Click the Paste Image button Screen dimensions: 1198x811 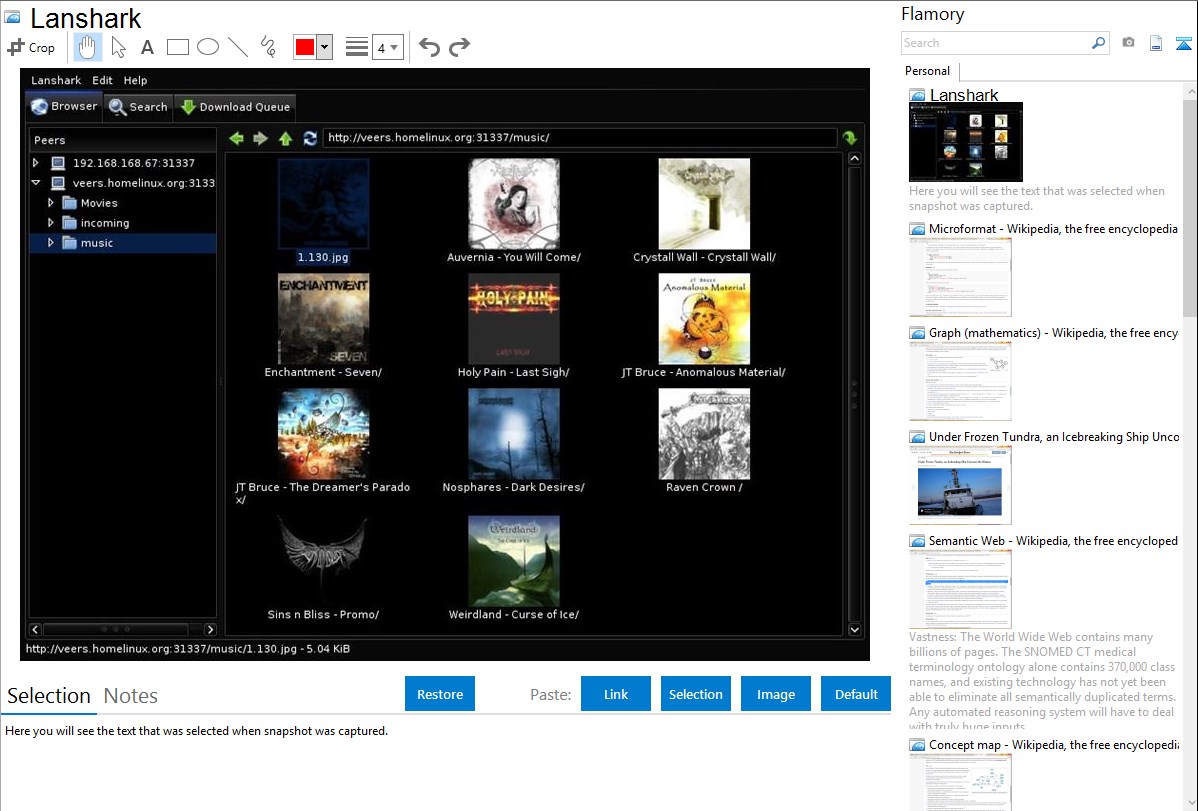click(x=775, y=694)
